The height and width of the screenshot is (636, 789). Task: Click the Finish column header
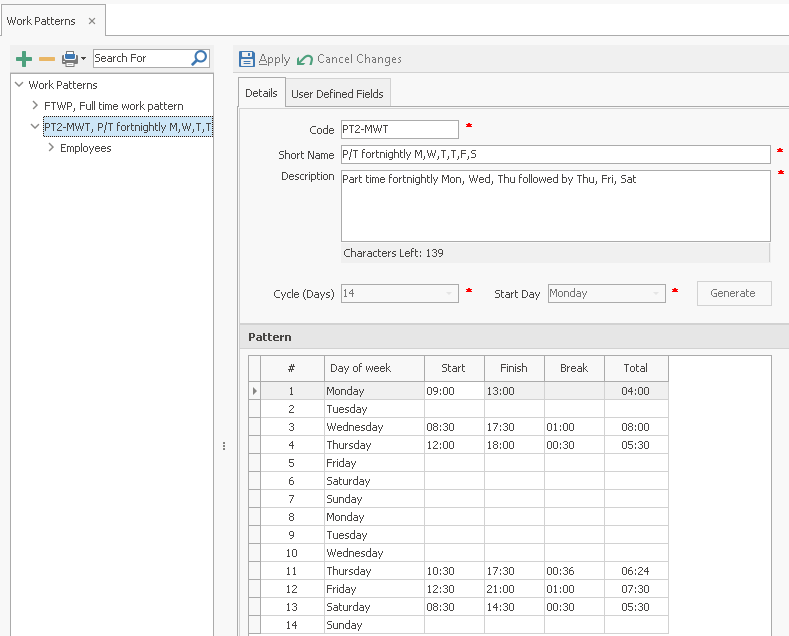(514, 368)
